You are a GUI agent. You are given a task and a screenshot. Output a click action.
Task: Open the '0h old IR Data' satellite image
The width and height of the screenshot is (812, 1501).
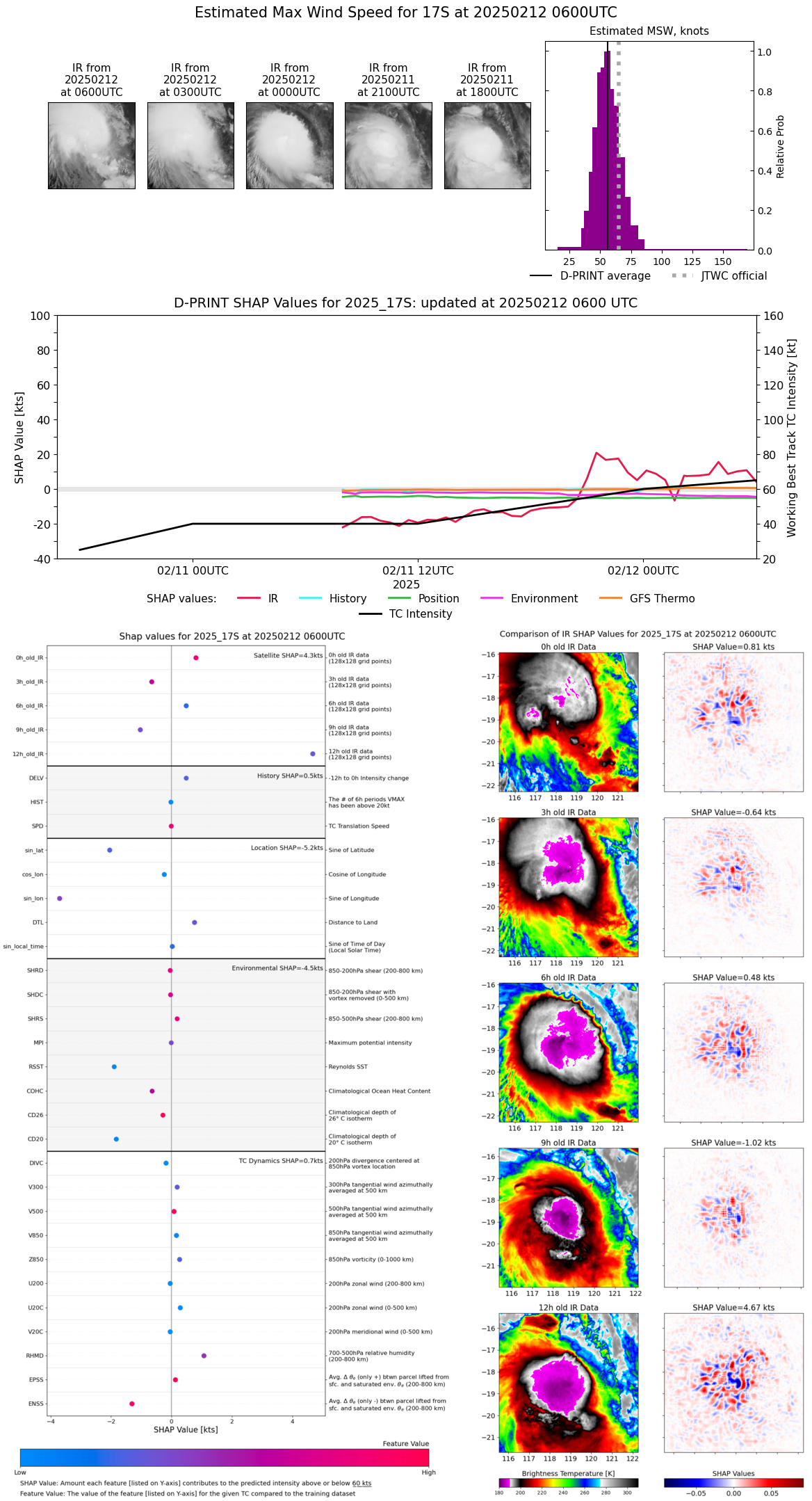(569, 722)
